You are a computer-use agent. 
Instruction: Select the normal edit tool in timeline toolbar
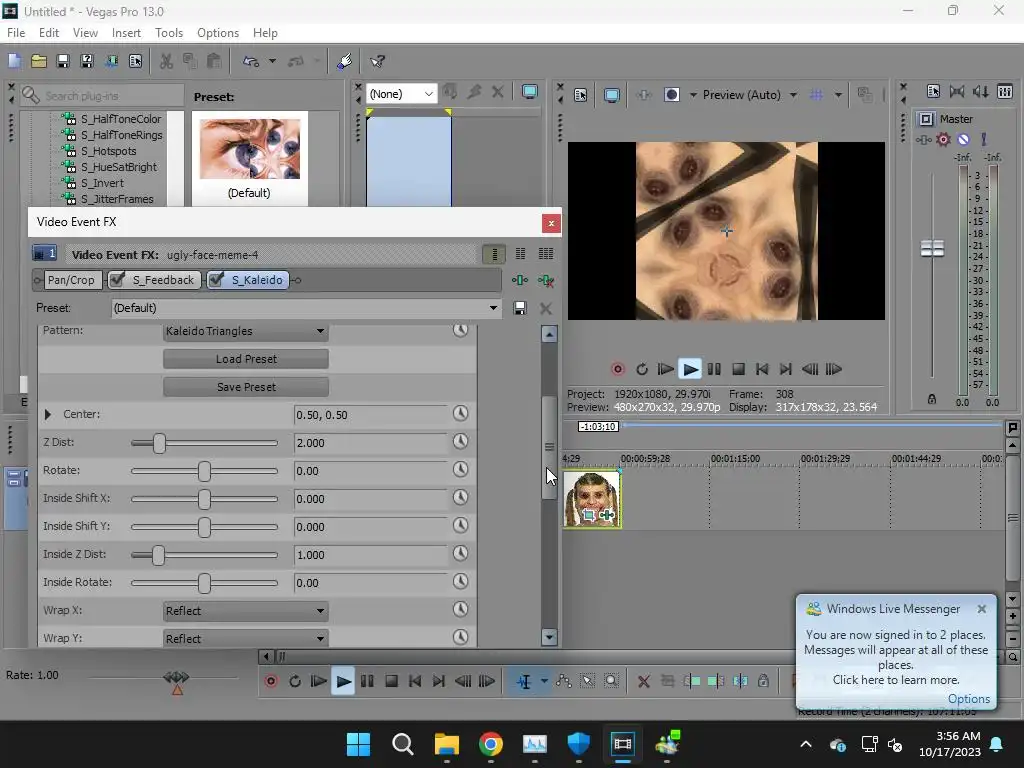point(524,681)
